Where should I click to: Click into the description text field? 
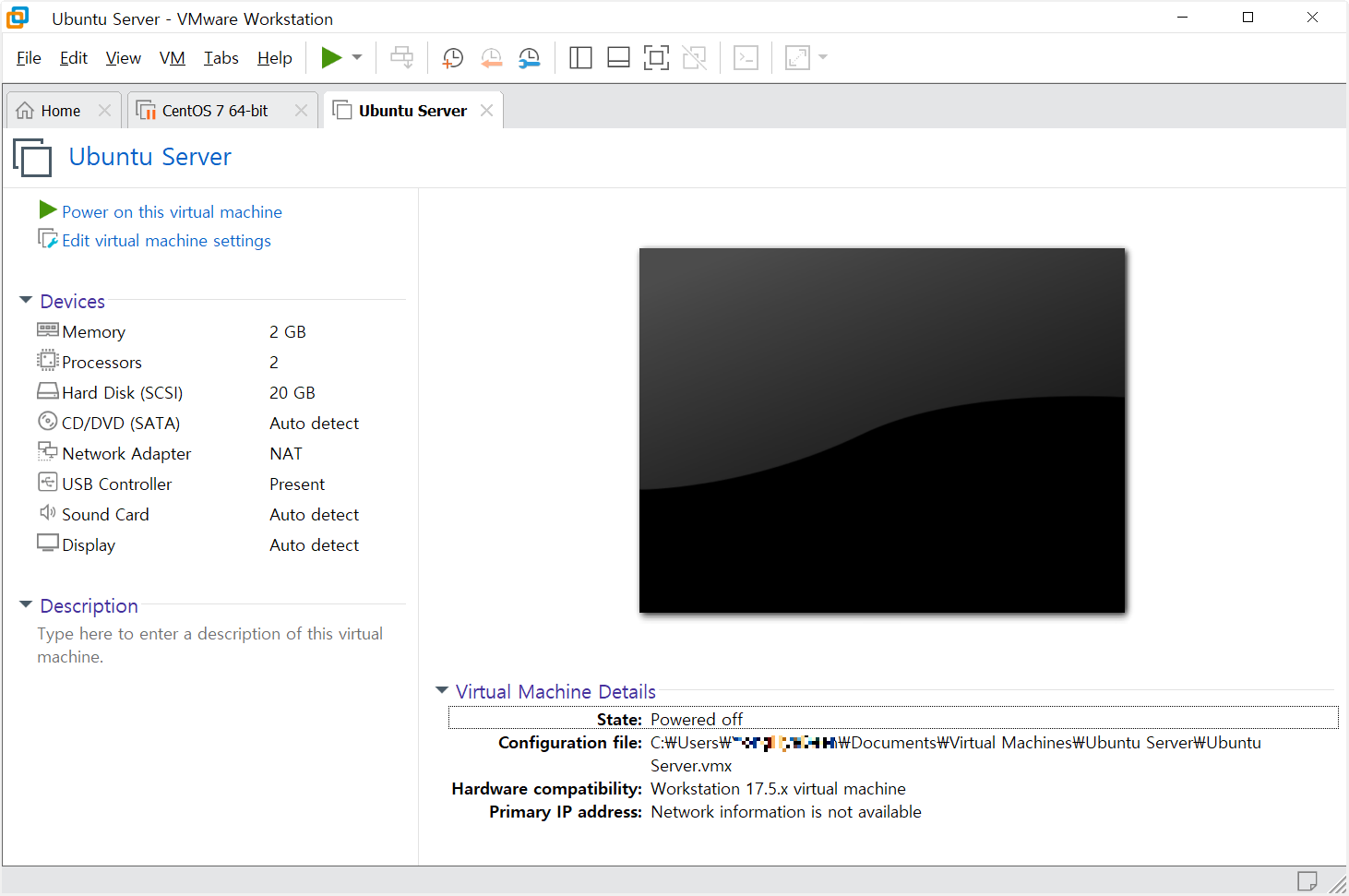[210, 645]
